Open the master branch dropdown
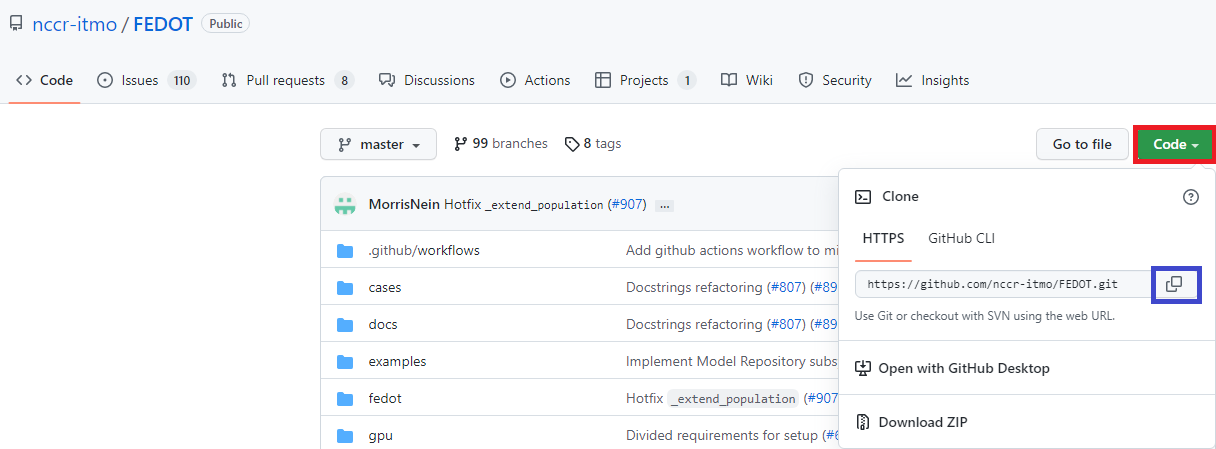This screenshot has height=449, width=1216. click(378, 144)
